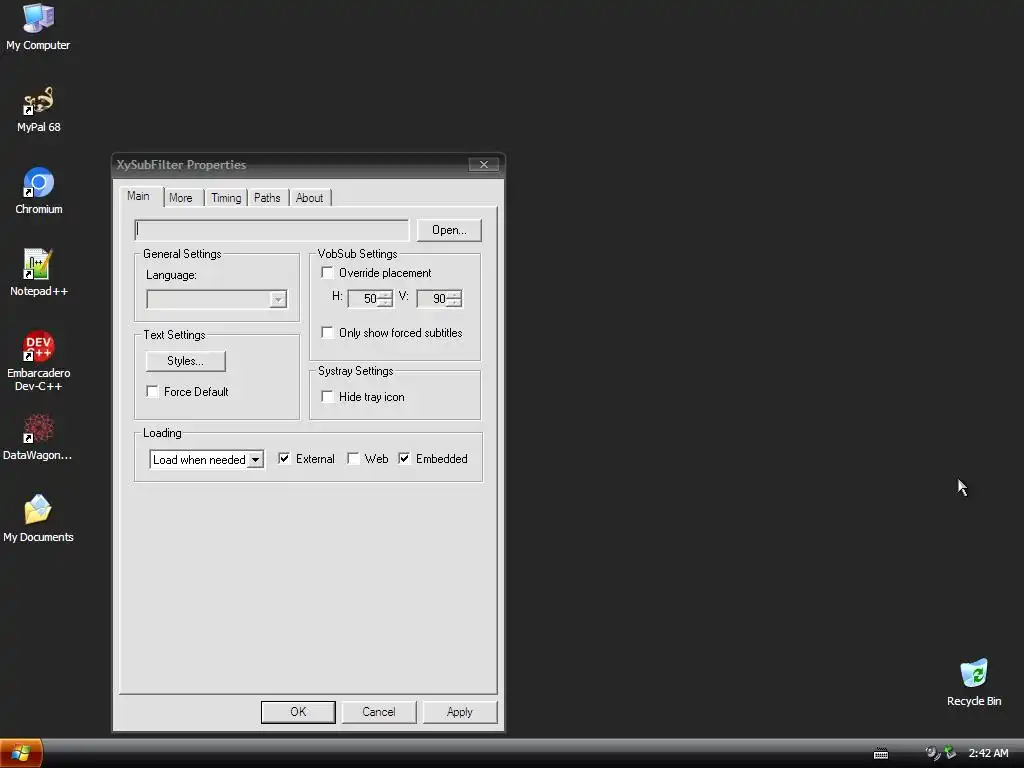Click the V placement spinner value
The image size is (1024, 768).
[x=439, y=298]
